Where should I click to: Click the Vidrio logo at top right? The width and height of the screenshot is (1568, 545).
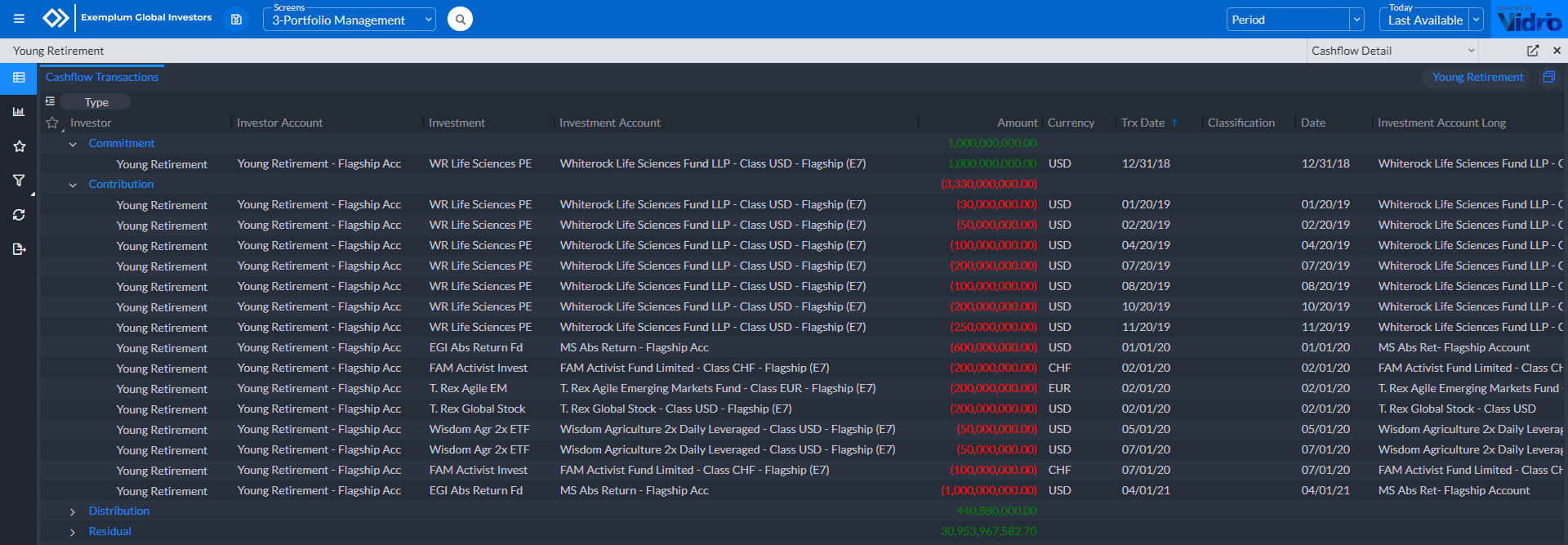click(x=1529, y=19)
